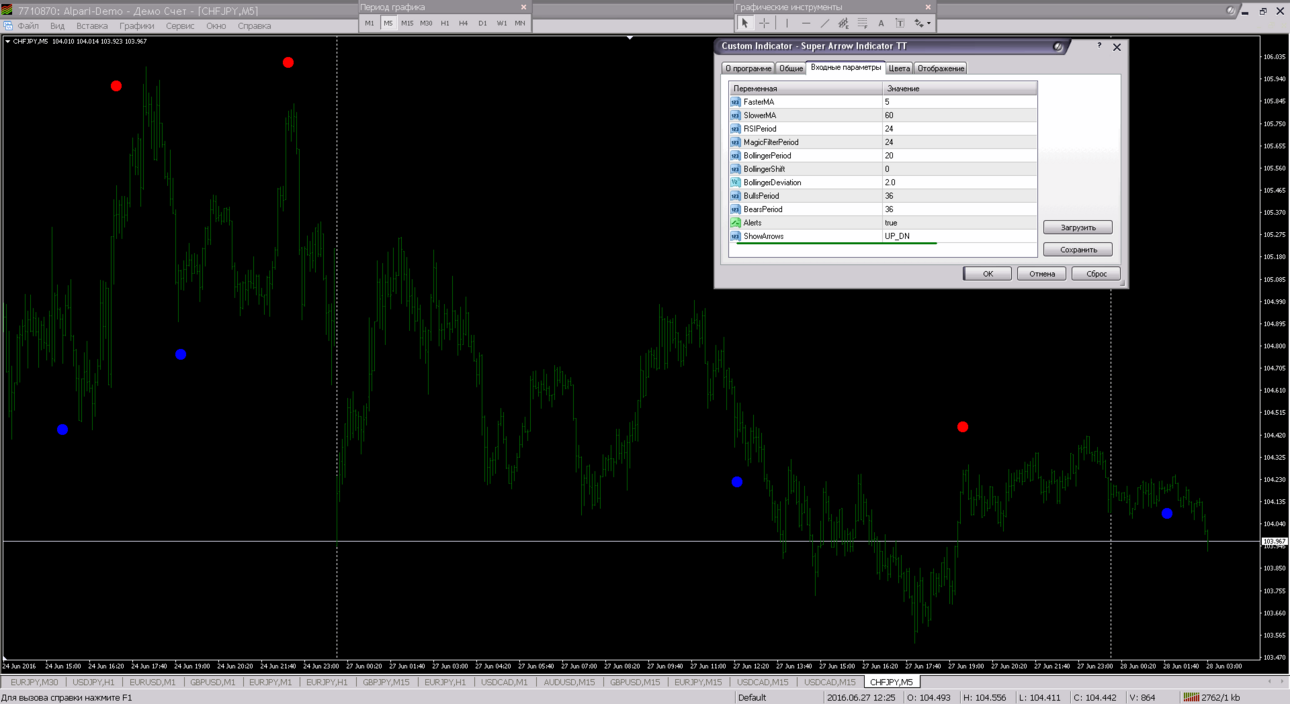Open the USDJPY,H1 chart tab

[93, 682]
